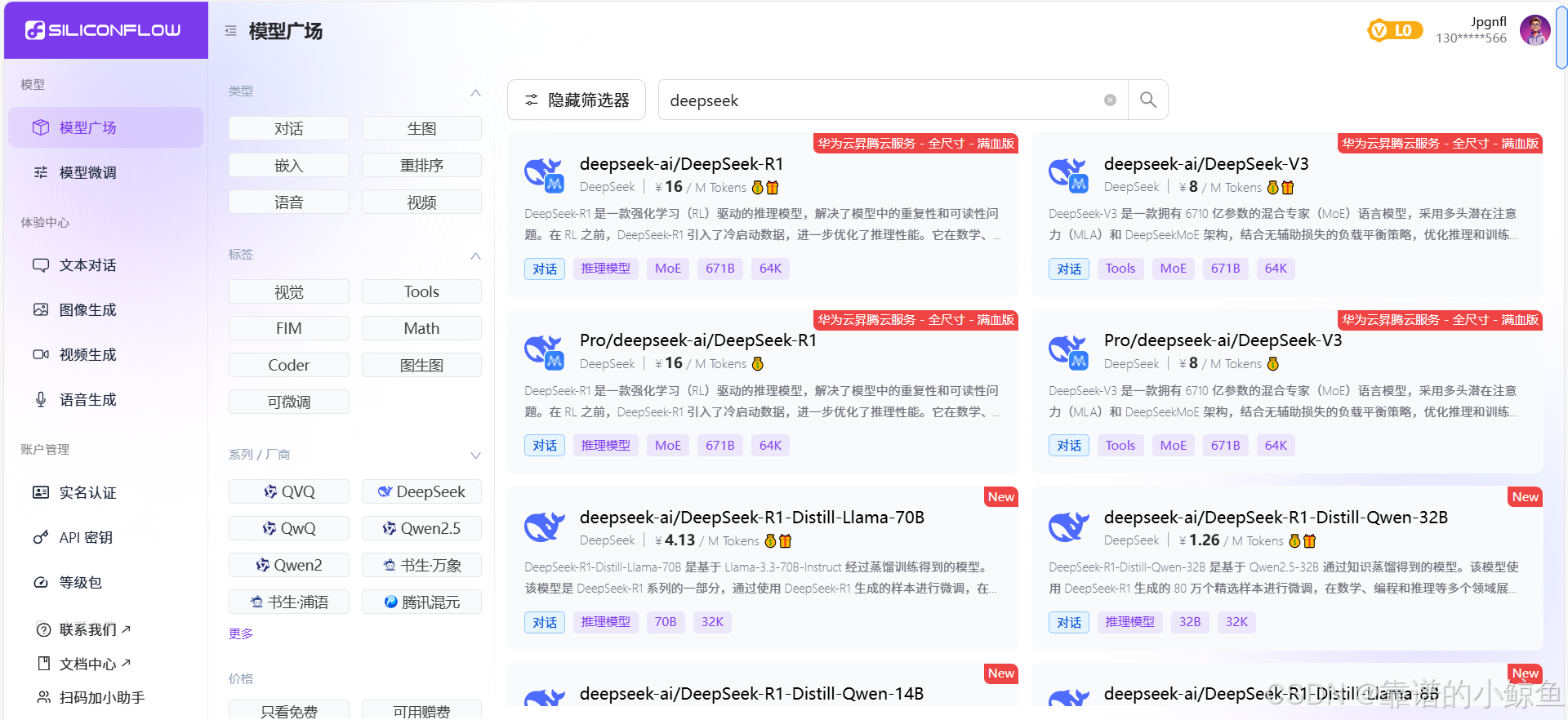Open 模型广场 in the sidebar
The width and height of the screenshot is (1568, 720).
(x=105, y=127)
